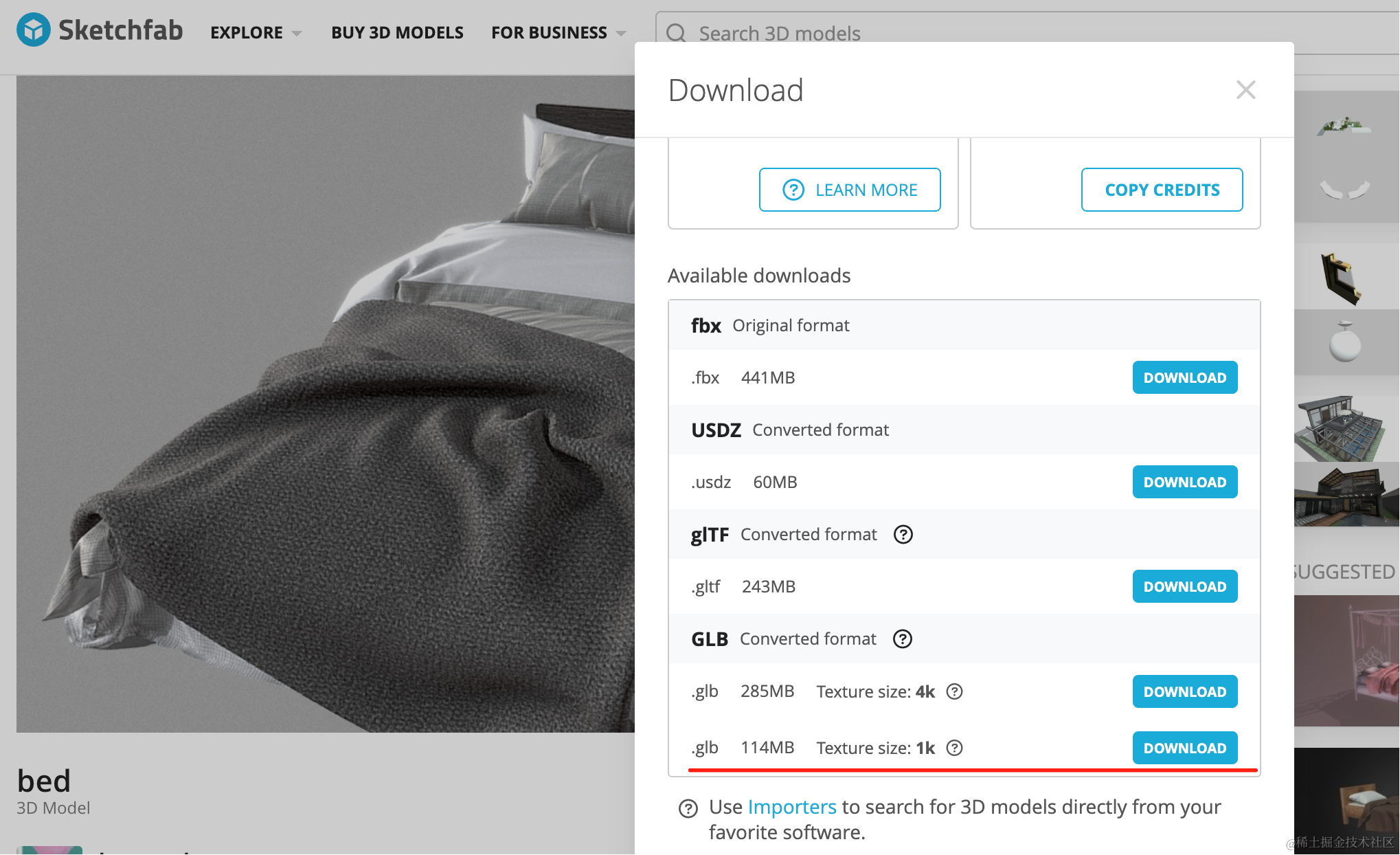The image size is (1400, 855).
Task: Download the 114MB .glb 1k texture file
Action: pyautogui.click(x=1185, y=748)
